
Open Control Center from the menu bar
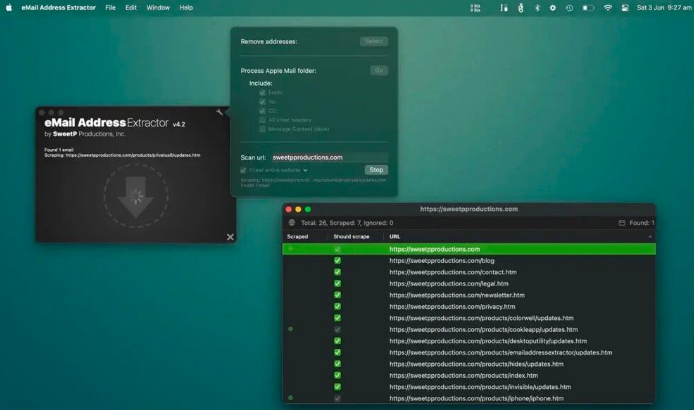(x=625, y=8)
